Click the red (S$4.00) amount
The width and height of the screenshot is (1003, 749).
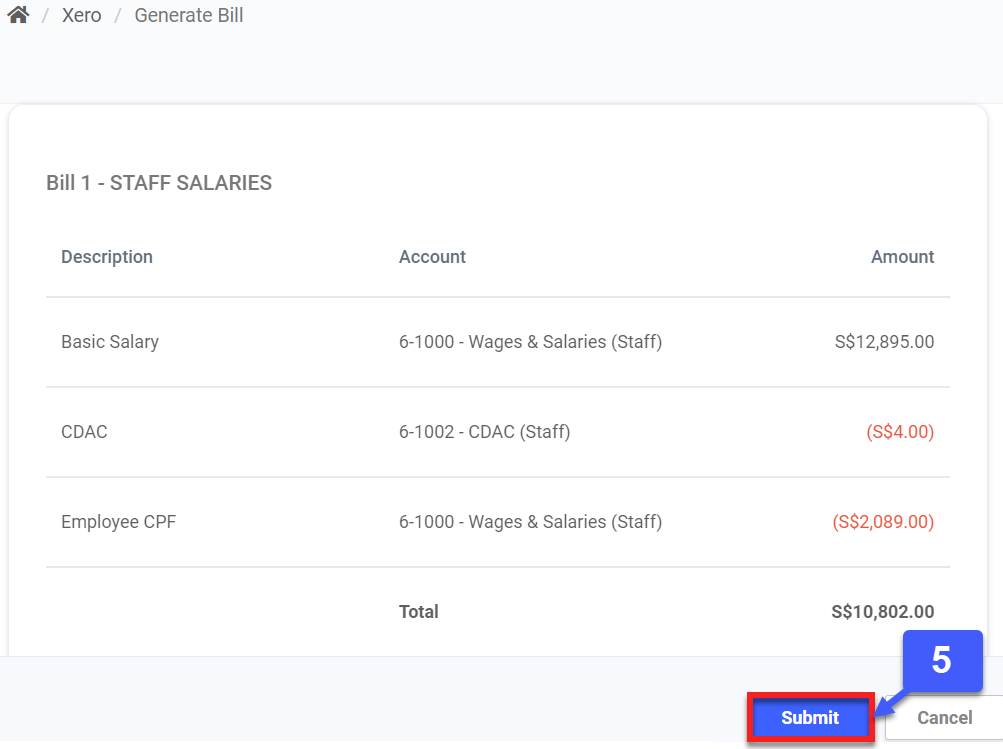click(900, 432)
